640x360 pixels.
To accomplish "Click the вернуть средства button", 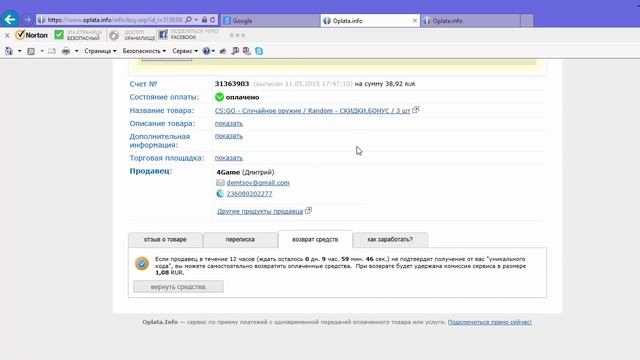I will coord(178,287).
